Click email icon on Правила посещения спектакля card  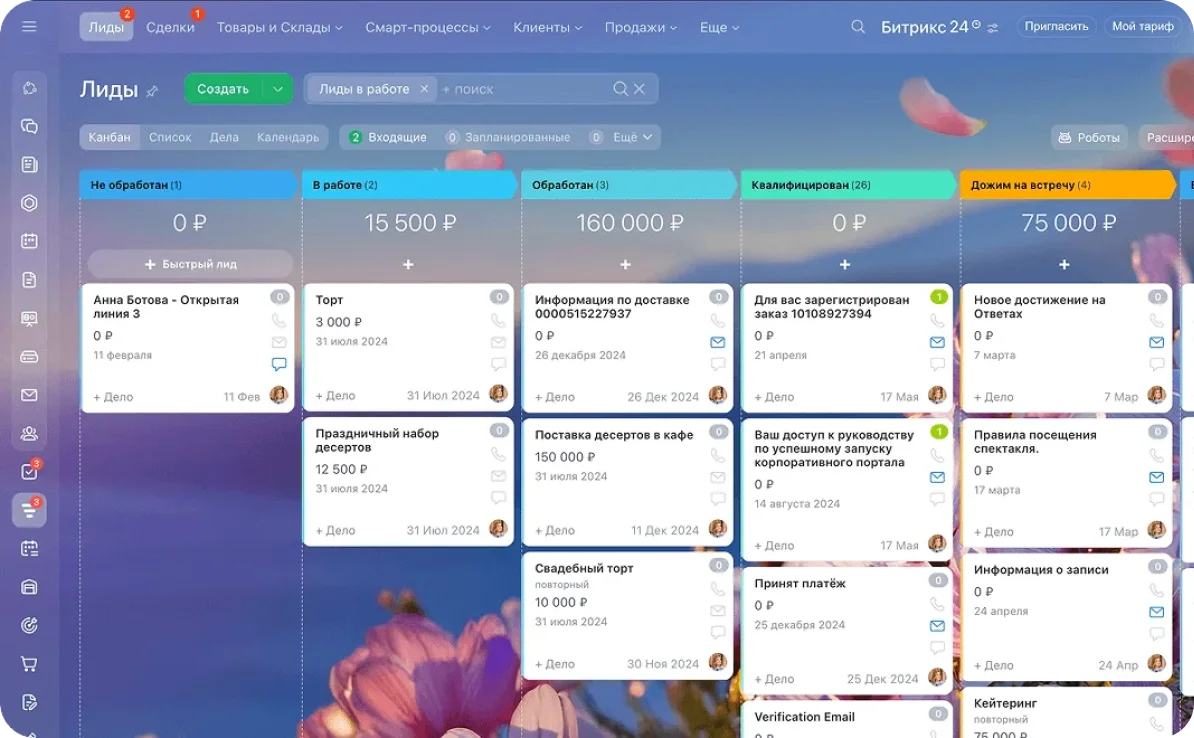point(1157,478)
